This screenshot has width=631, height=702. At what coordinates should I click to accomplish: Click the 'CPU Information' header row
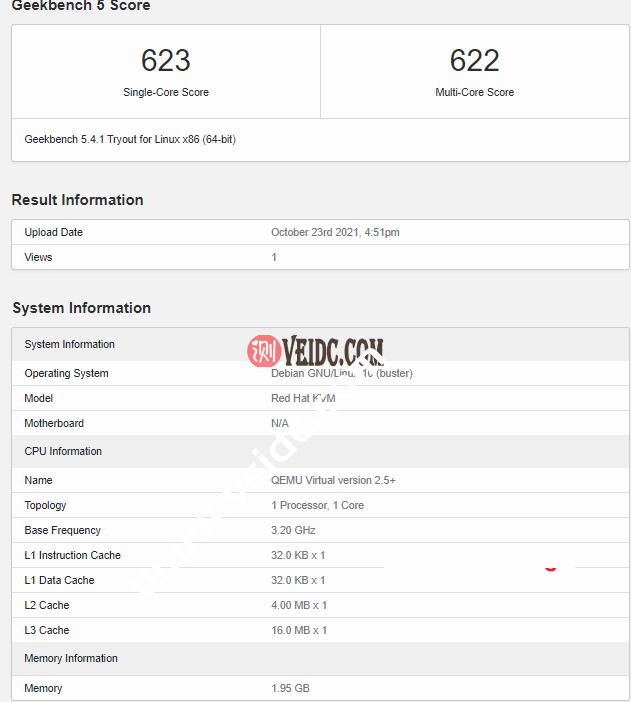pos(320,451)
